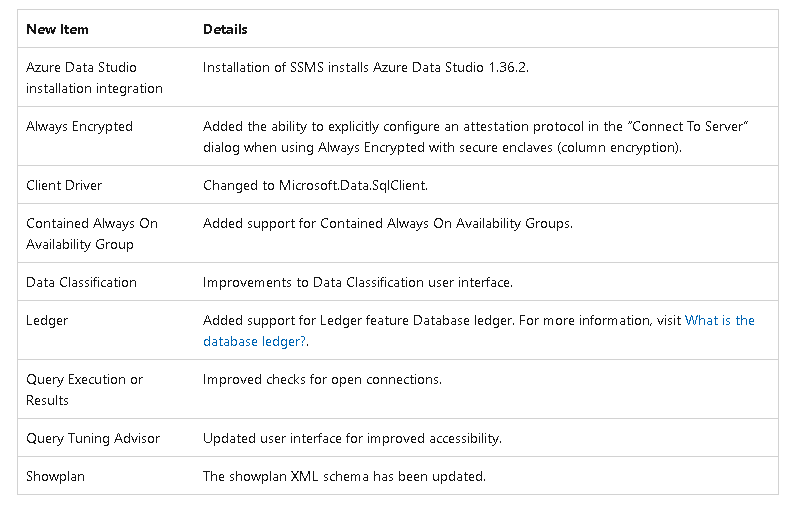The width and height of the screenshot is (794, 506).
Task: Click the 'New Item' column header
Action: 57,29
